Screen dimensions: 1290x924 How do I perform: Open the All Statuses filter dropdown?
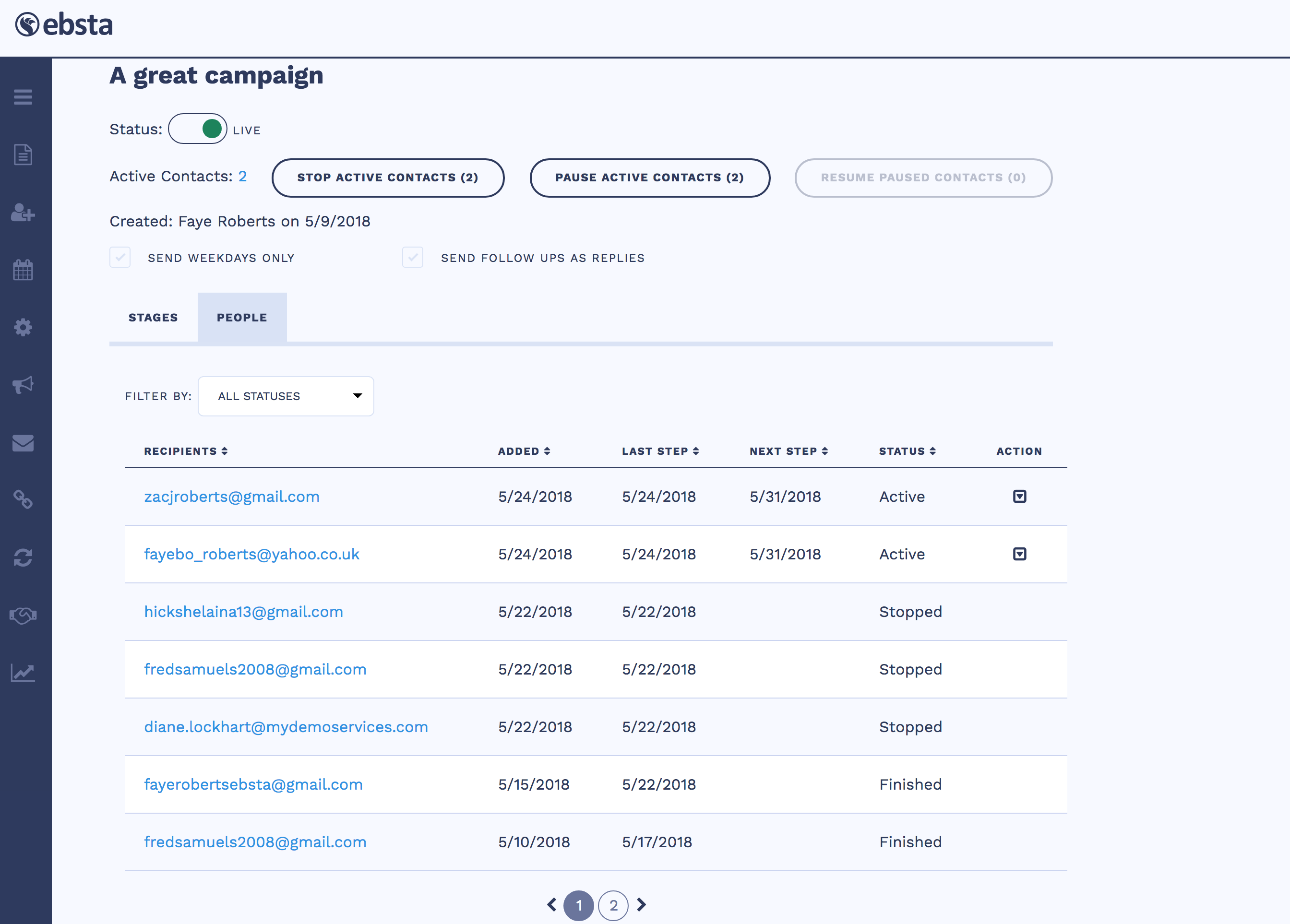coord(286,396)
